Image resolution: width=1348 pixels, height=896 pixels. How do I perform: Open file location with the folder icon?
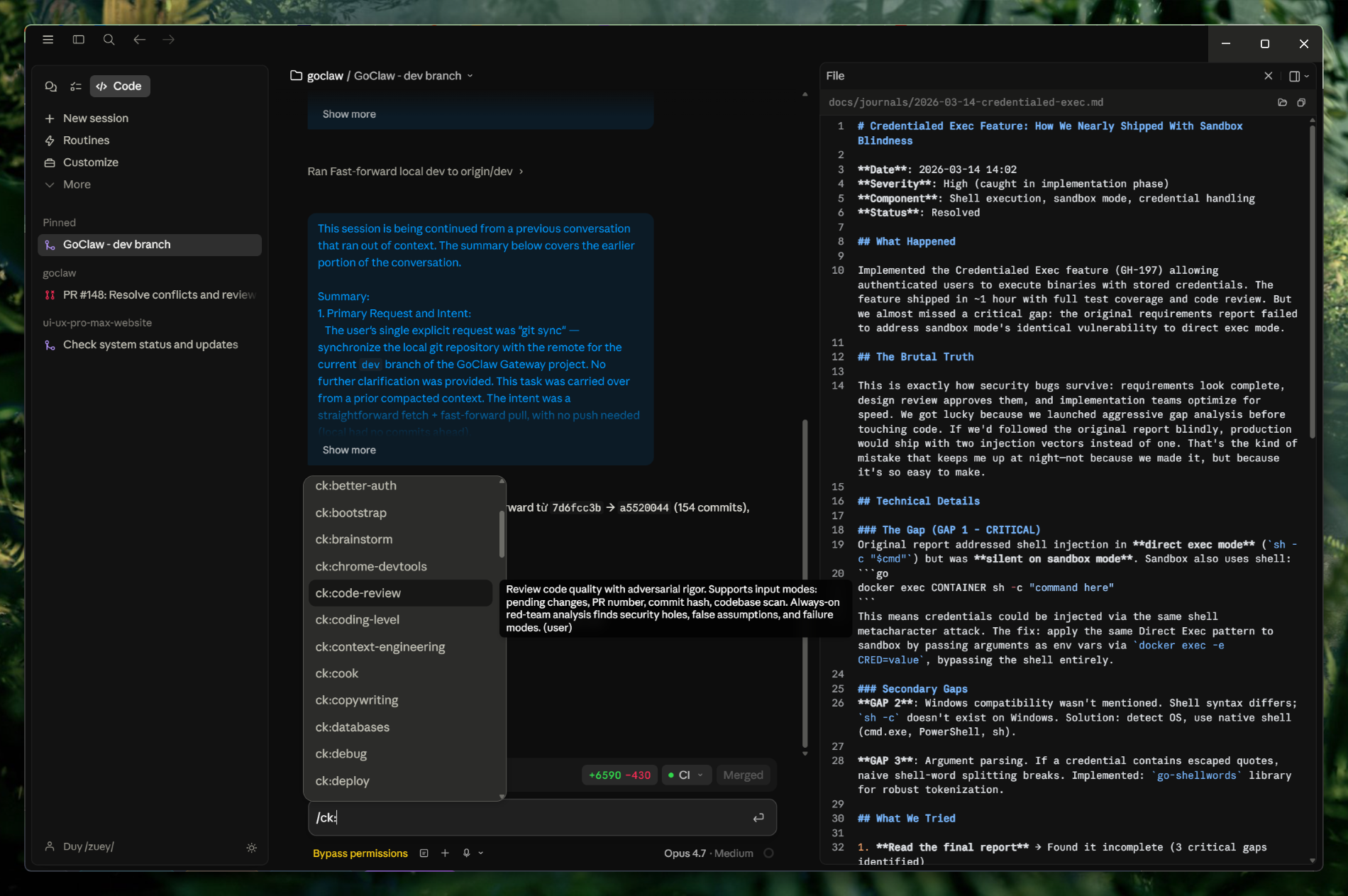(x=1282, y=103)
